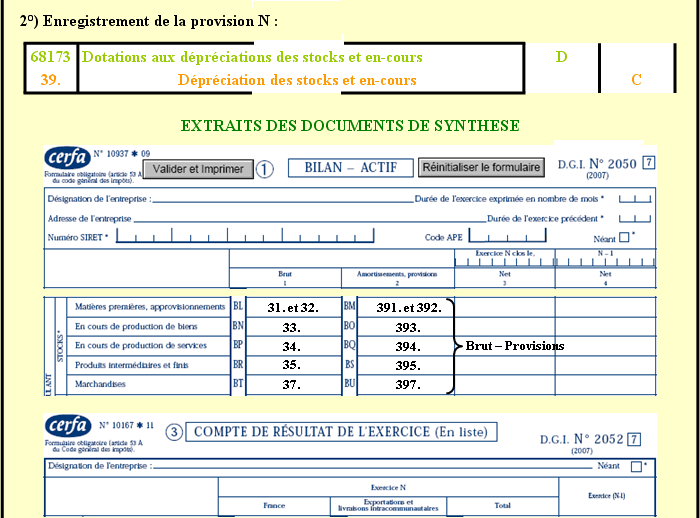
Task: Click the 'BILAN – ACTIF' title box
Action: point(350,168)
